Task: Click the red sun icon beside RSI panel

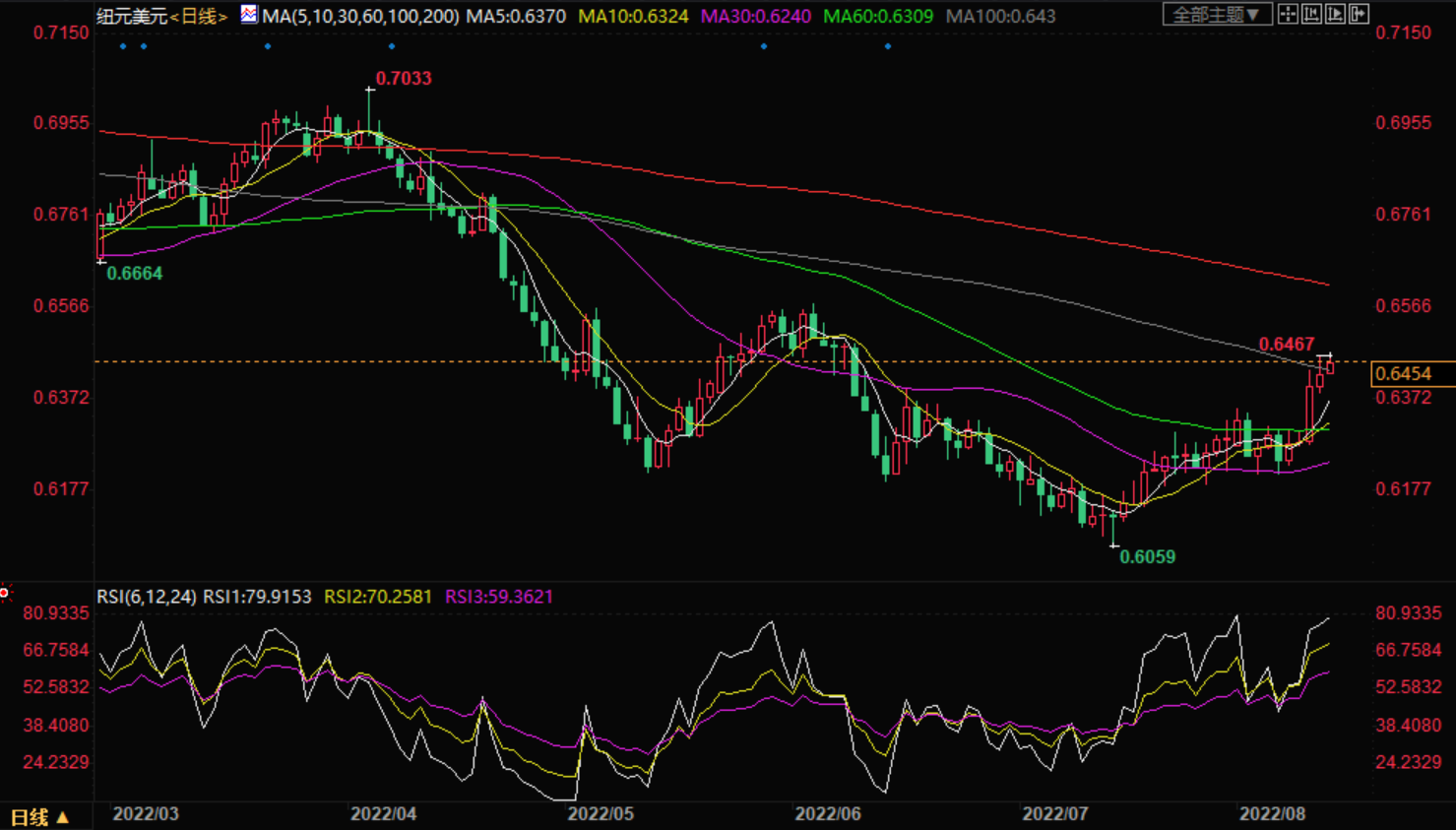Action: 5,593
